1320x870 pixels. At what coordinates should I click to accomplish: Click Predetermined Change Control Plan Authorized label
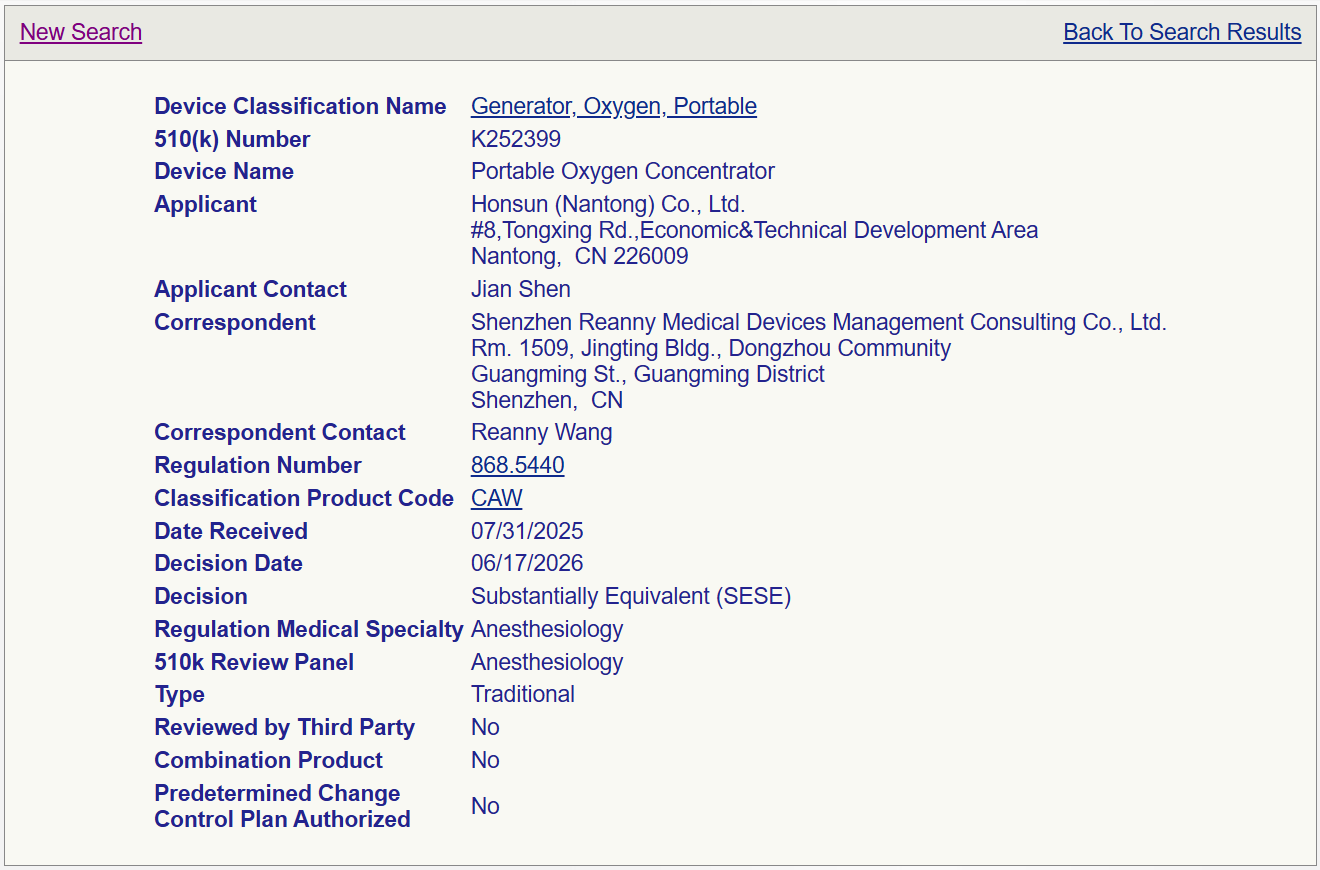pos(282,806)
